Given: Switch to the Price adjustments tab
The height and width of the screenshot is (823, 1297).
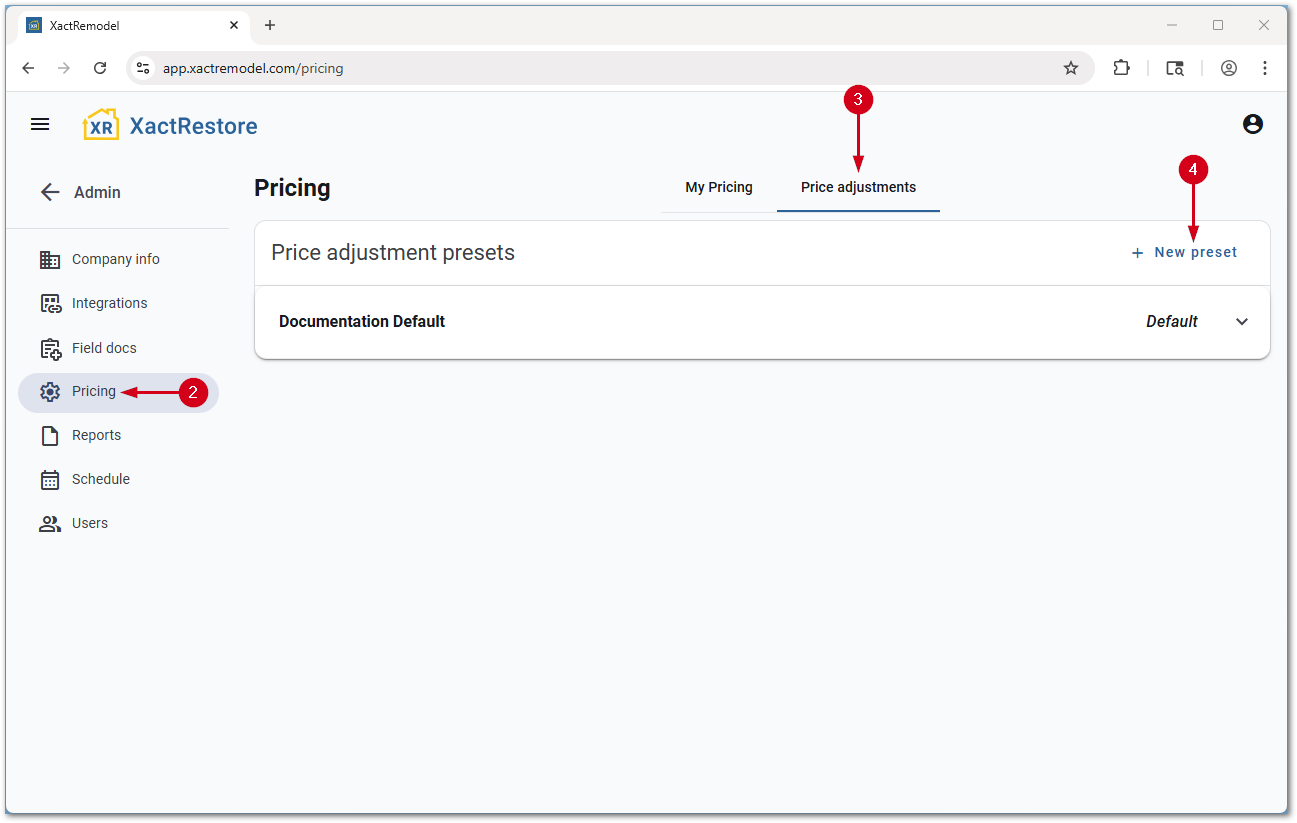Looking at the screenshot, I should [858, 187].
